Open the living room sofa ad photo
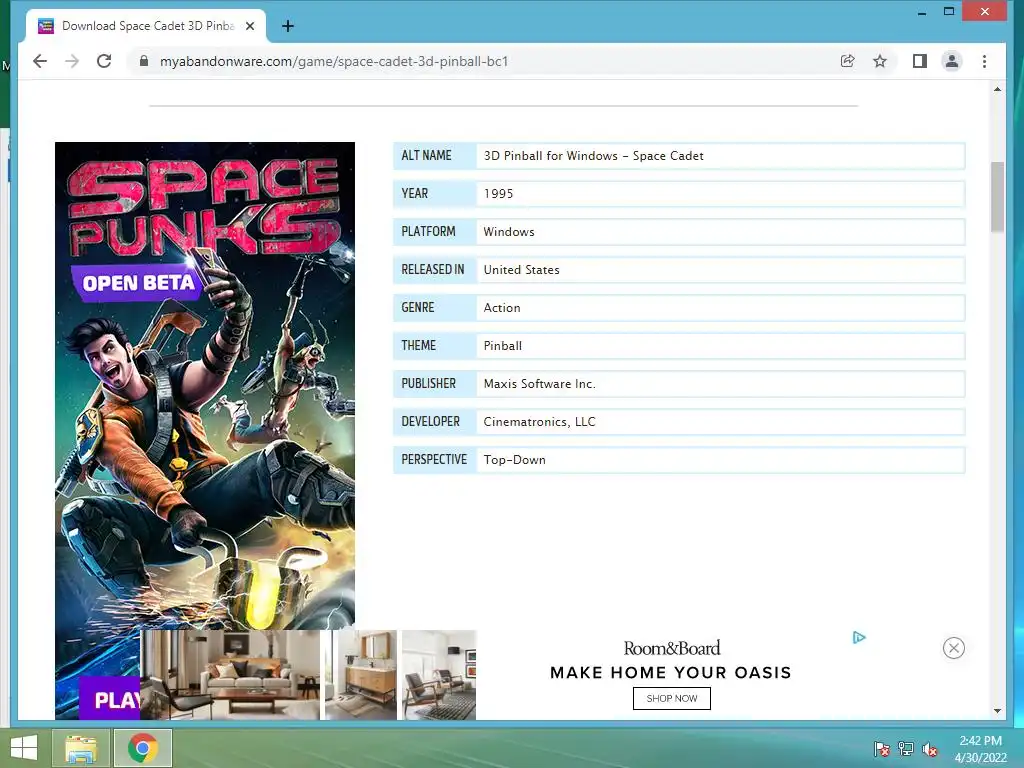This screenshot has width=1024, height=768. point(231,675)
